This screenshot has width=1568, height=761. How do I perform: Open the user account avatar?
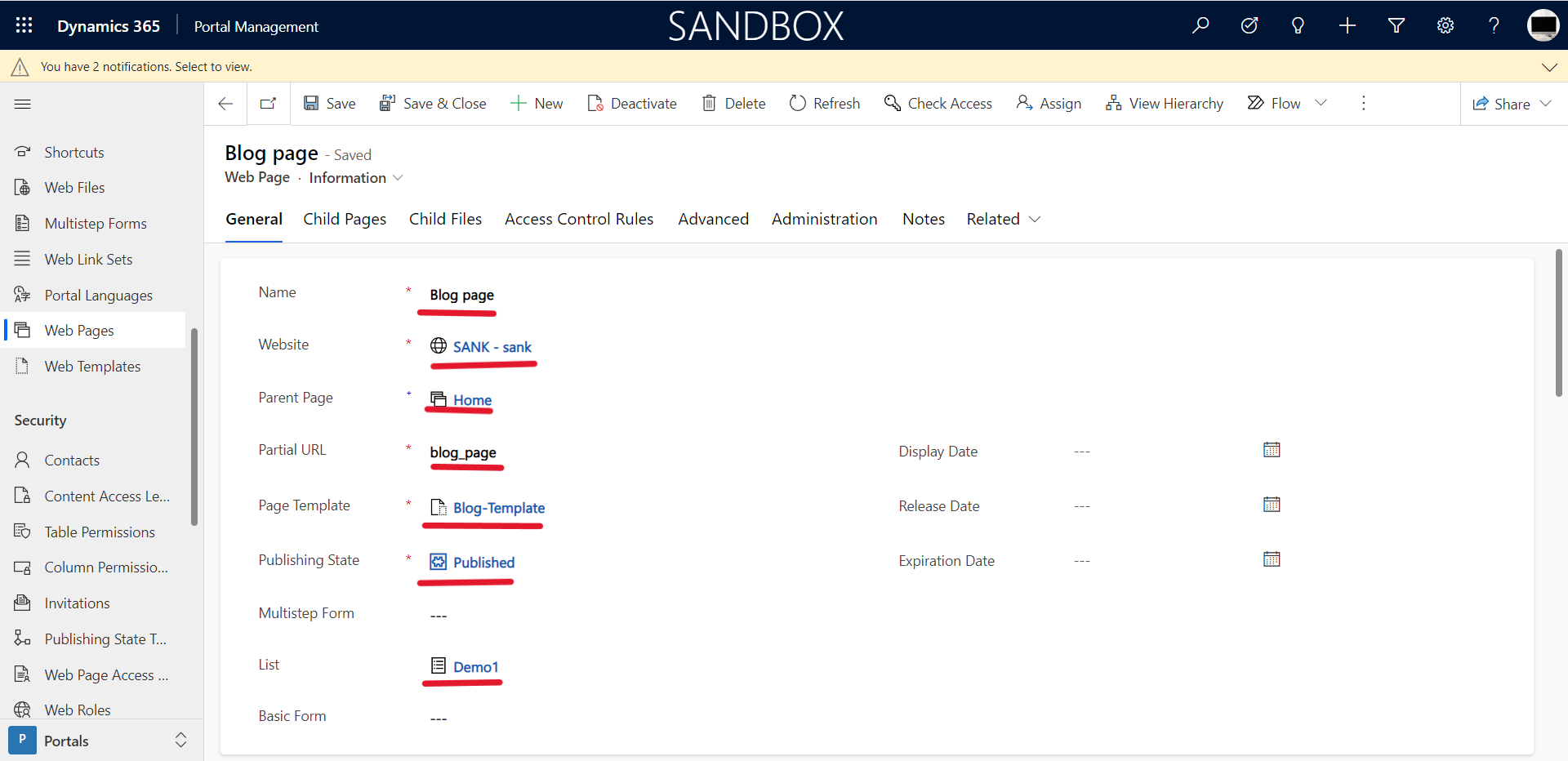(x=1543, y=25)
